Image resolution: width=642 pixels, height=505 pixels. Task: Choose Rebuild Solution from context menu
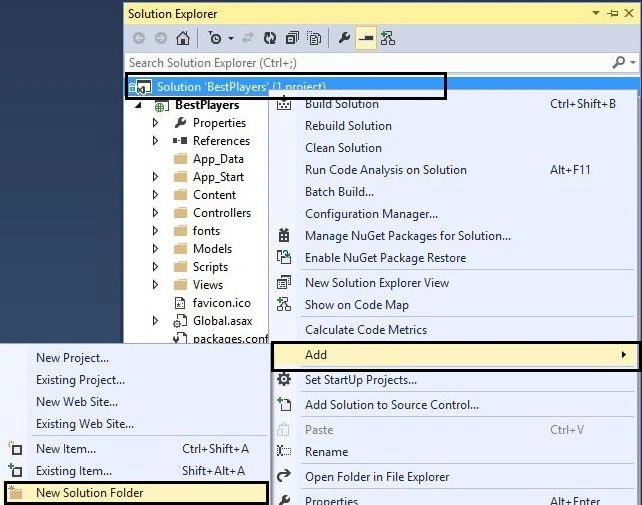[x=348, y=126]
